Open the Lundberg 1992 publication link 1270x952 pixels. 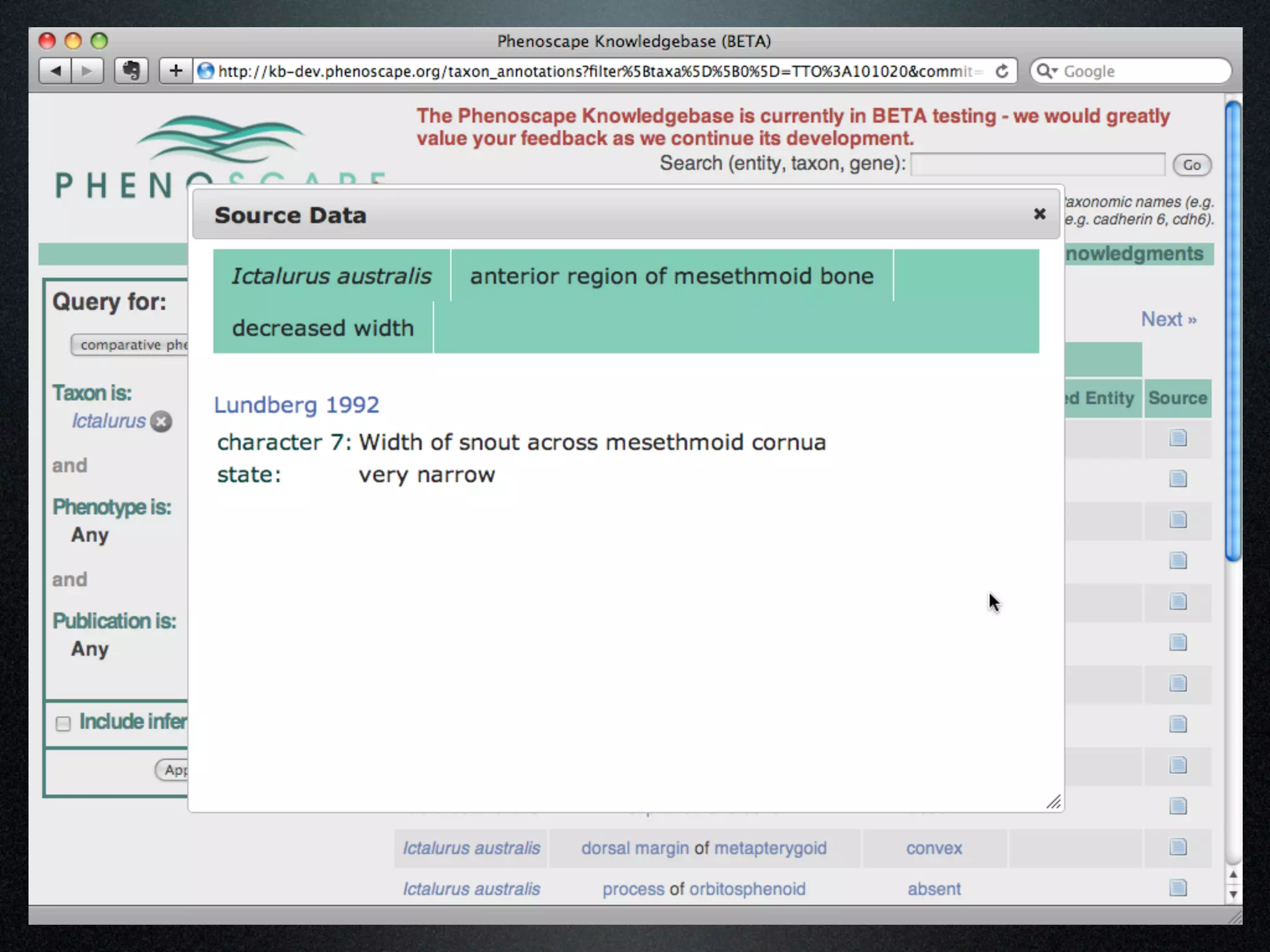coord(296,405)
